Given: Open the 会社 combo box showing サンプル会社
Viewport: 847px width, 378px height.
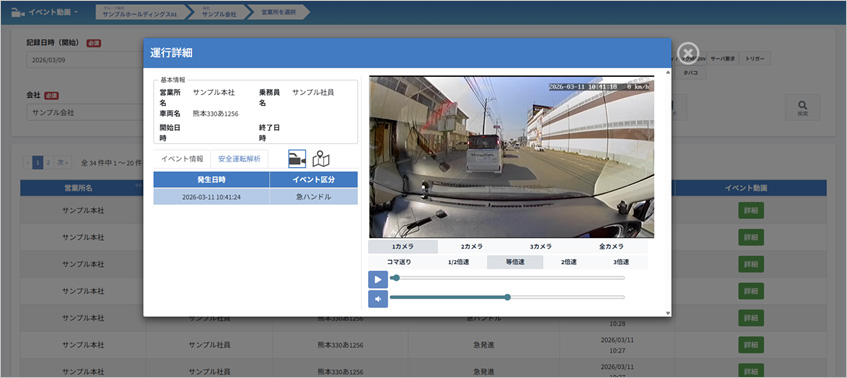Looking at the screenshot, I should [84, 113].
